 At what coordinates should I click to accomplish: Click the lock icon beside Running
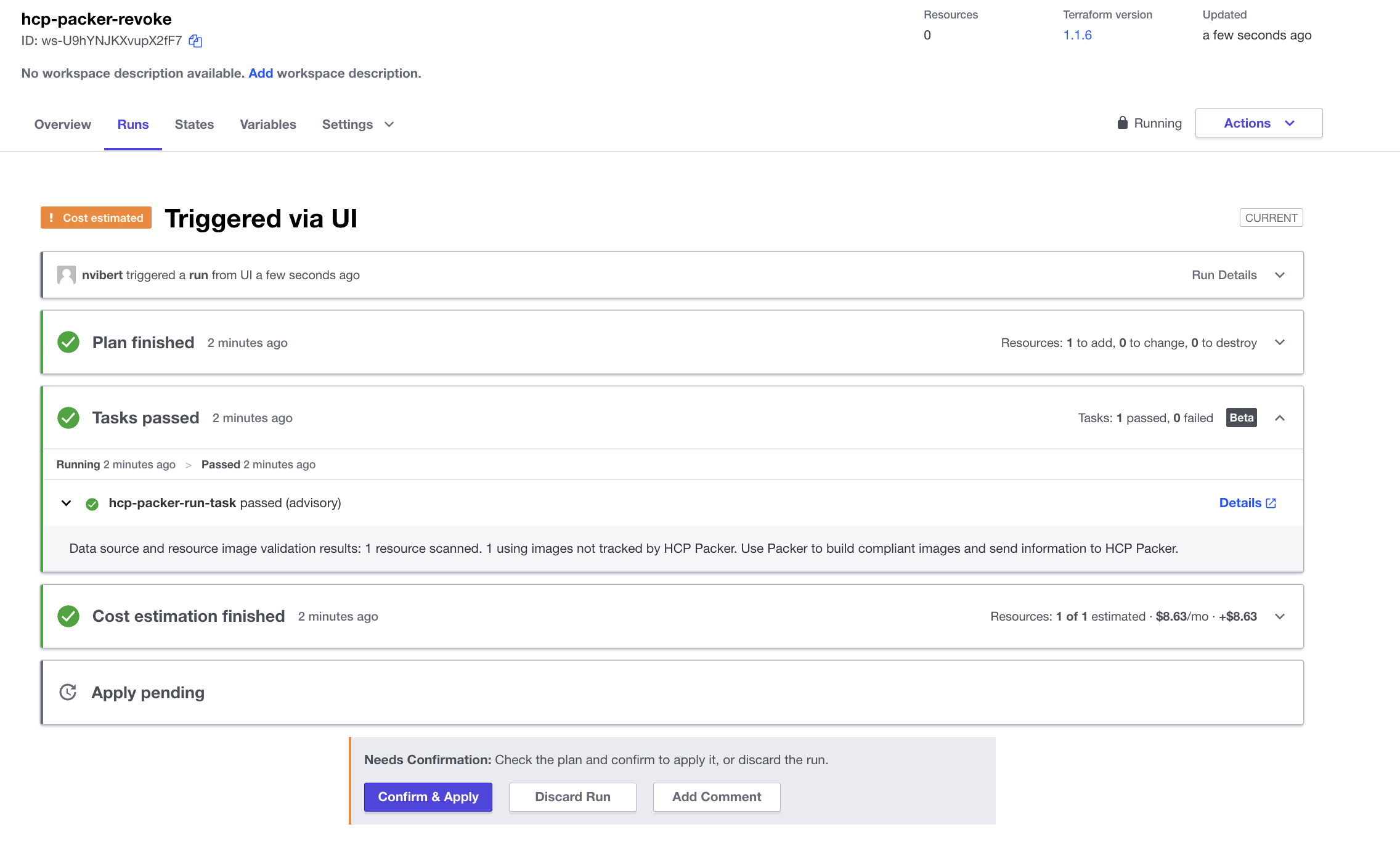[1123, 123]
